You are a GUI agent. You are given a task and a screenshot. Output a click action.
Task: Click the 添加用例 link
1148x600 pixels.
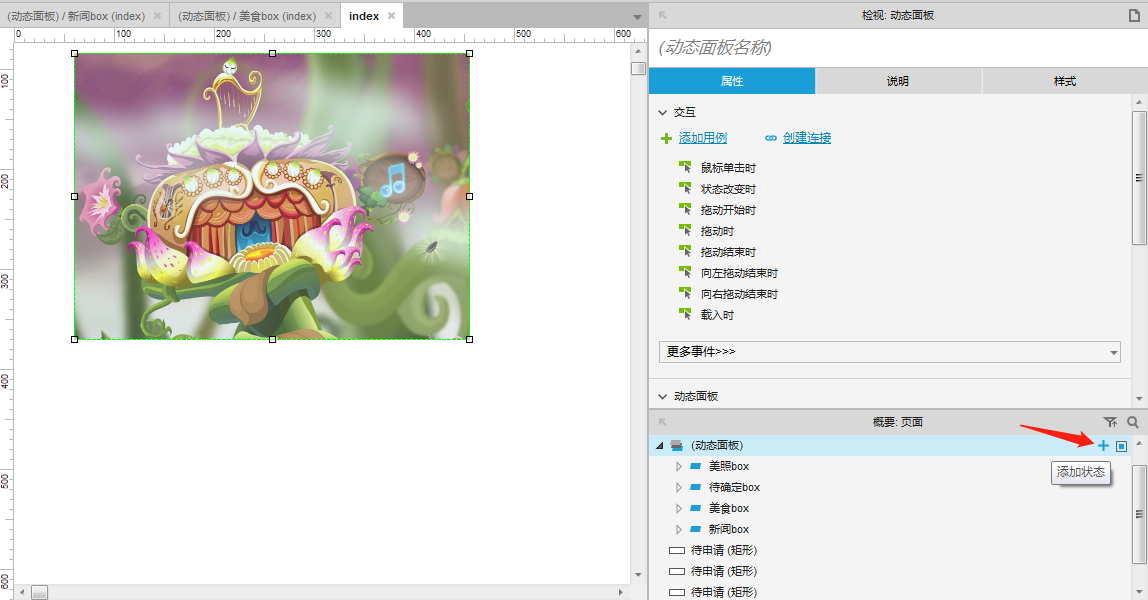[702, 138]
